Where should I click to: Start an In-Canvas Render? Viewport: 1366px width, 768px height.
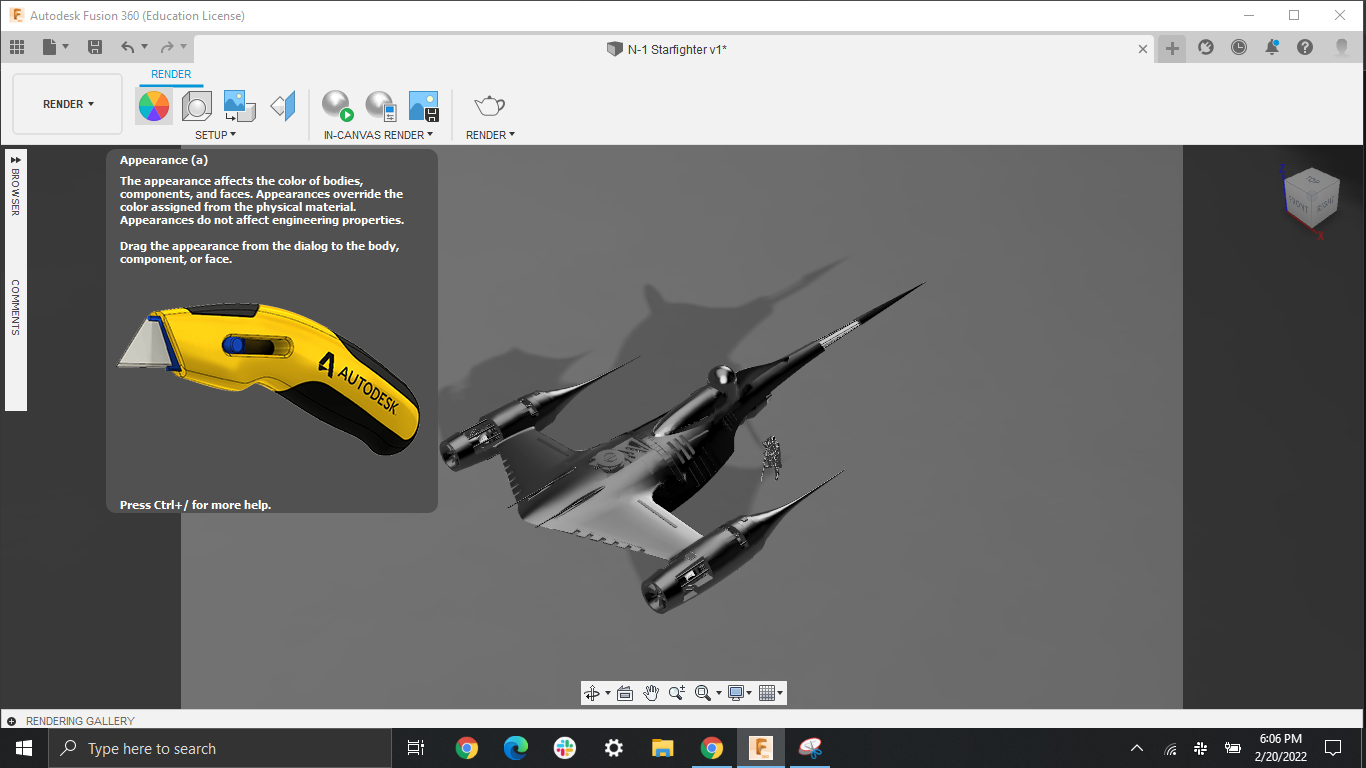pos(336,105)
